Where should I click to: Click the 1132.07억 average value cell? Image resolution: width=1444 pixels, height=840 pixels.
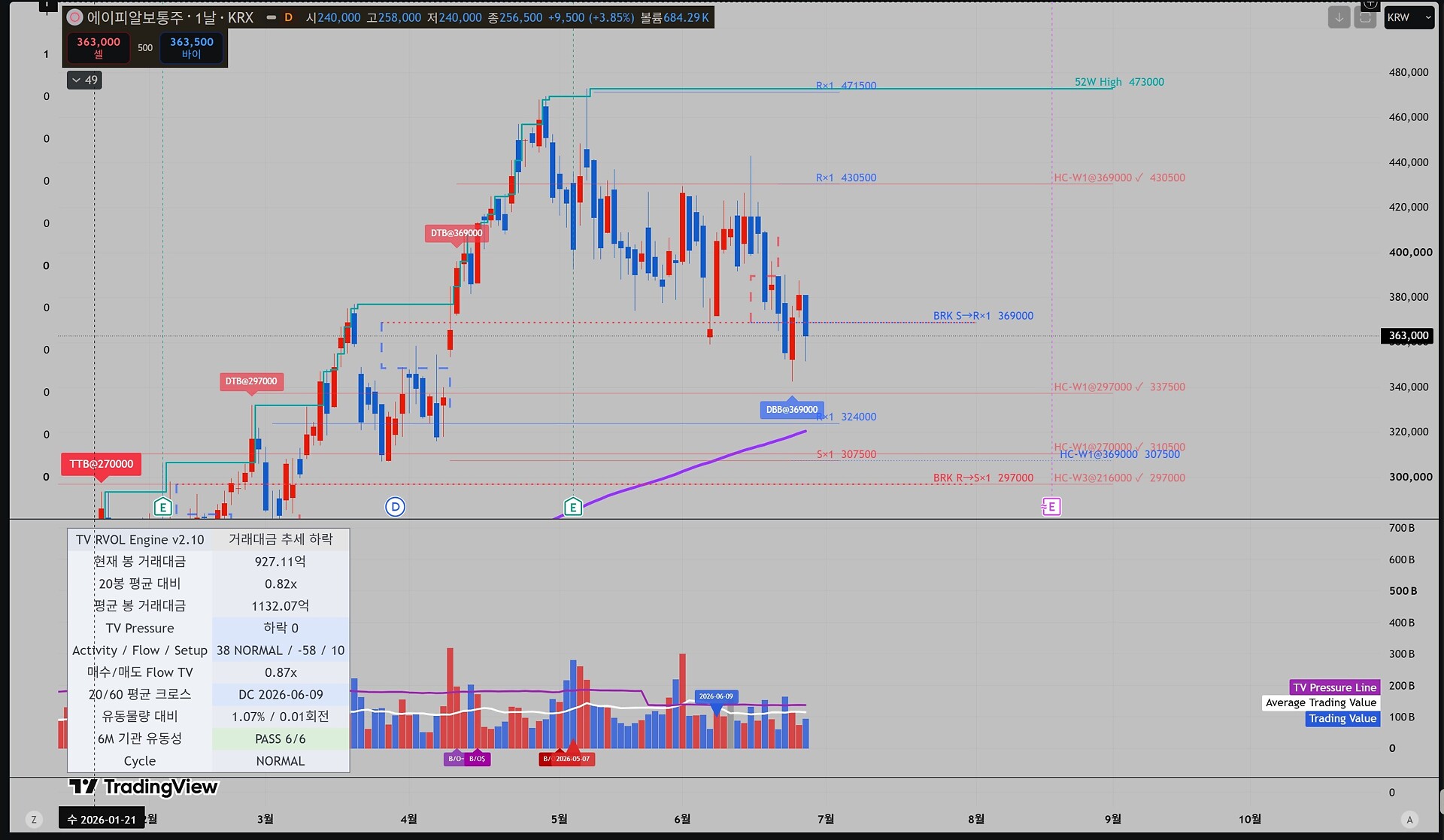[281, 606]
